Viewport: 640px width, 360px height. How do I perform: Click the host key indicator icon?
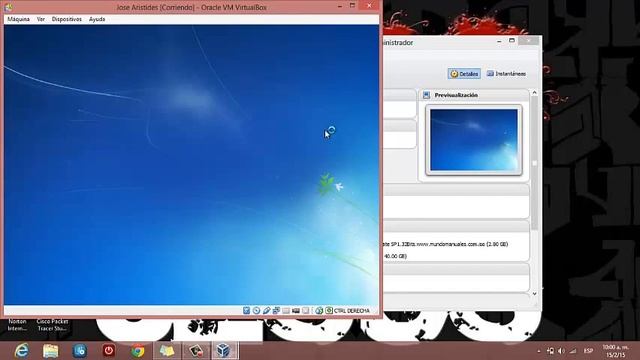point(329,311)
